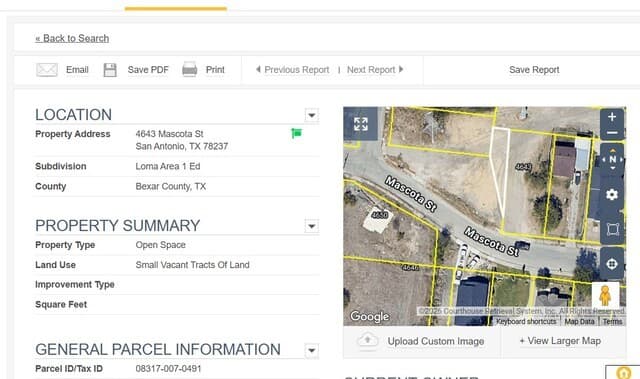Click the 4650 parcel label on map

point(380,215)
